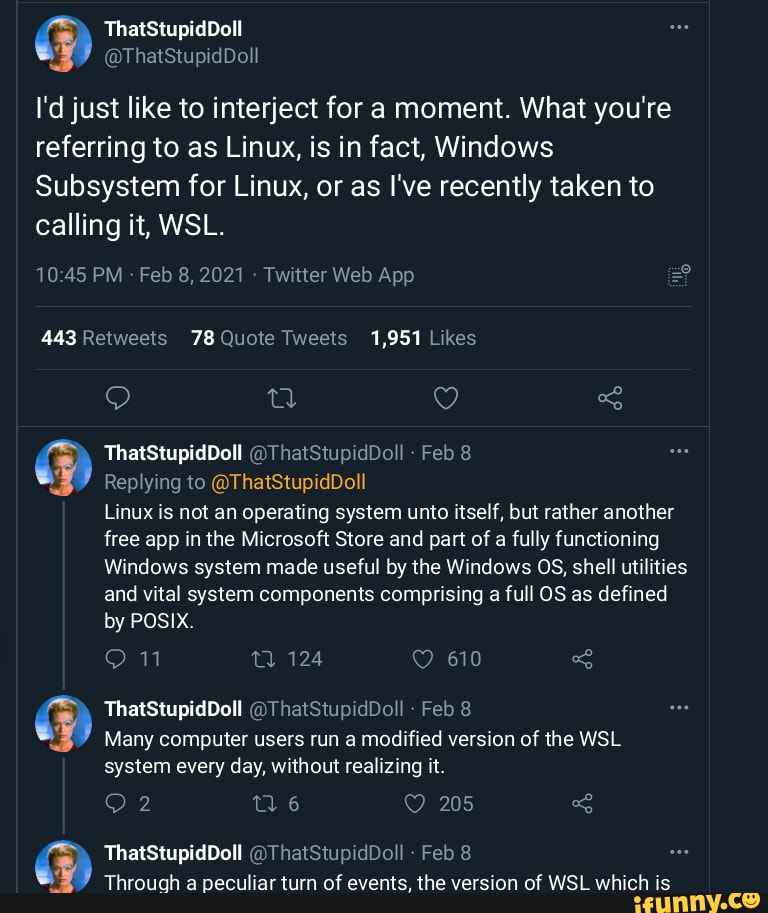Retweet the reply with 124 retweets
This screenshot has height=913, width=768.
(266, 658)
